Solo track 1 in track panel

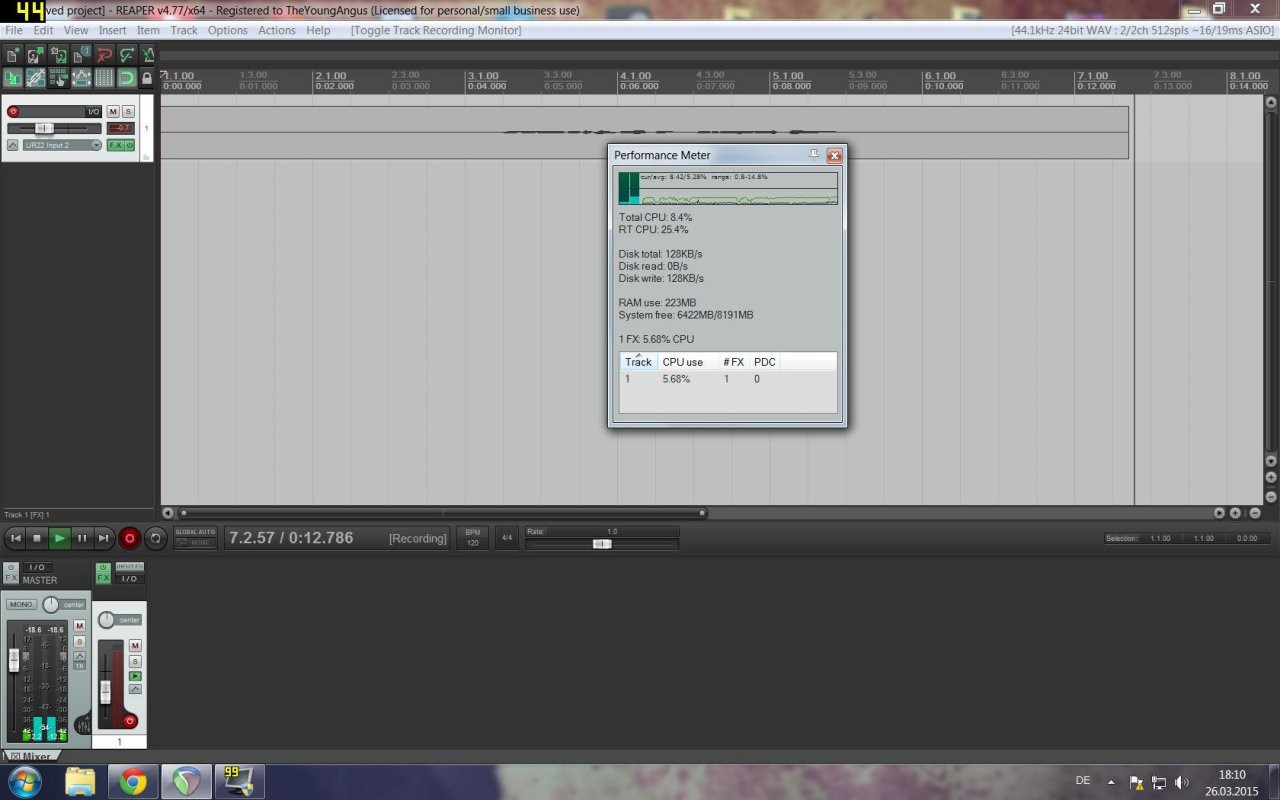pyautogui.click(x=128, y=112)
